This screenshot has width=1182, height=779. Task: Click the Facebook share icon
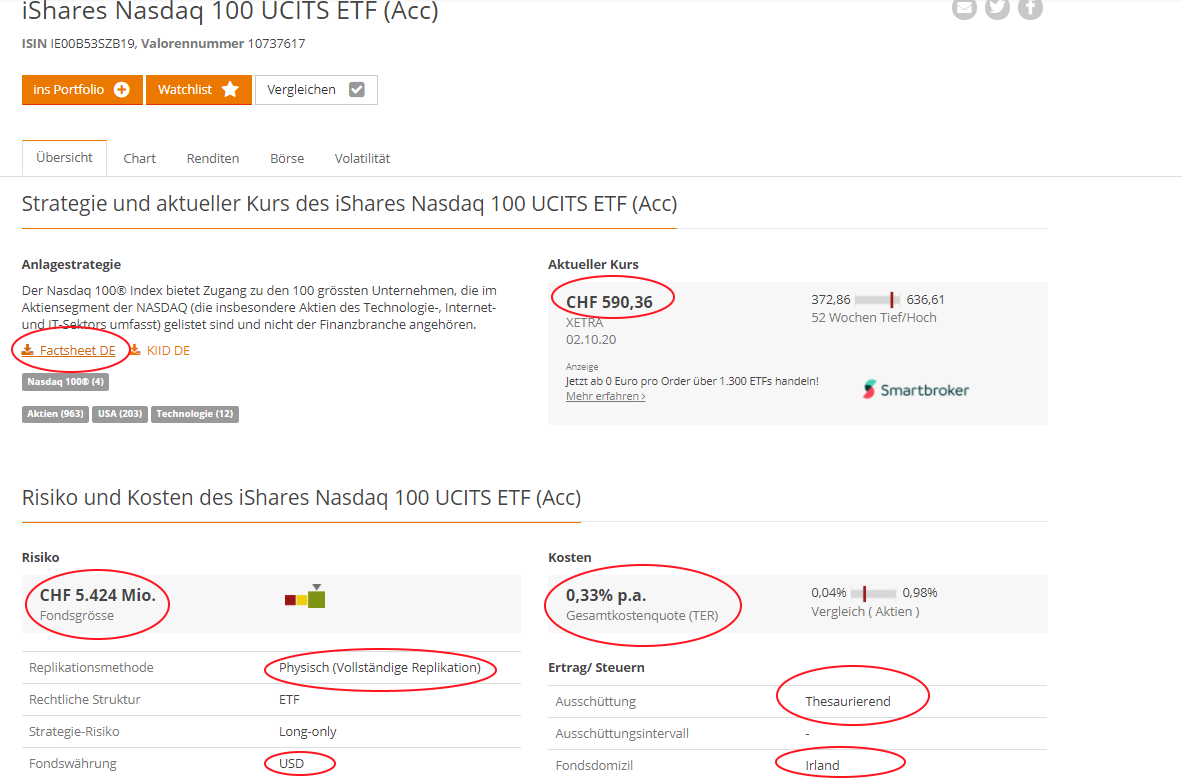point(1030,8)
